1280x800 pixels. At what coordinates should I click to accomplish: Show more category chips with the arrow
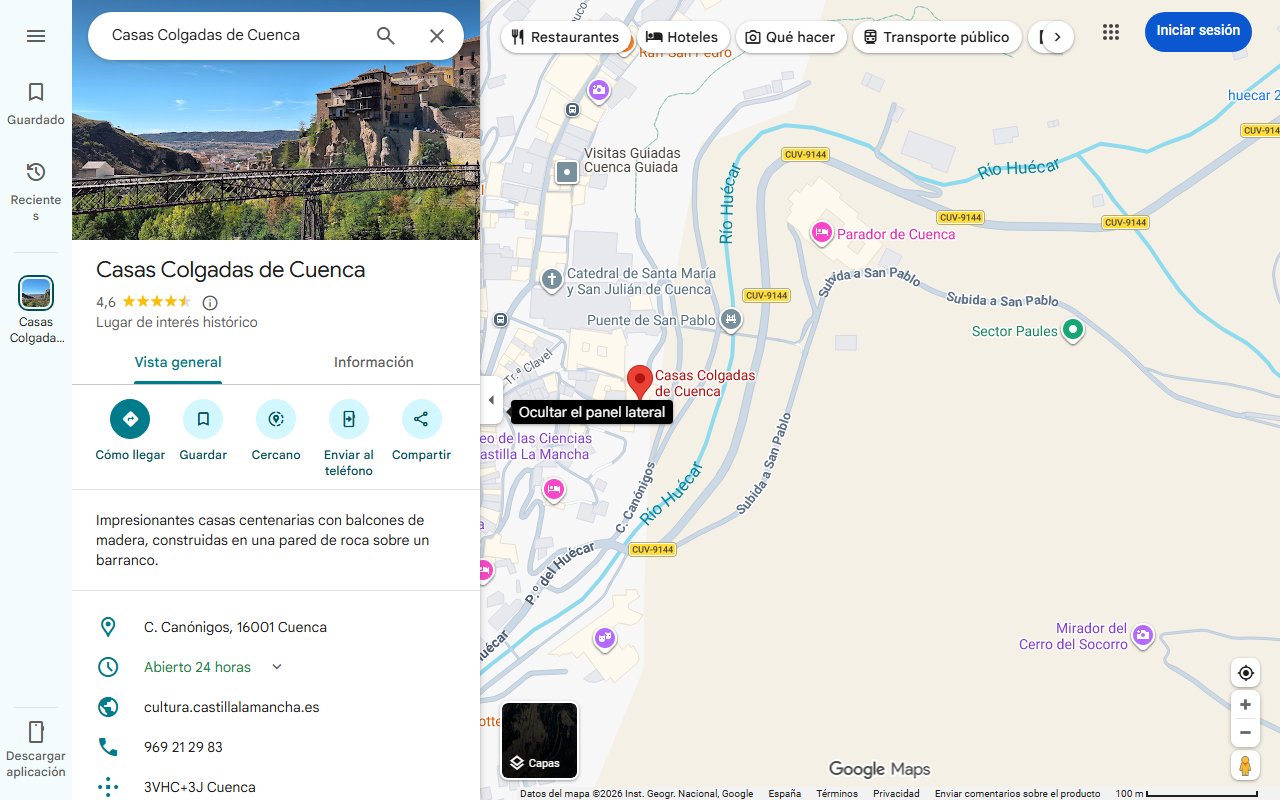1057,36
